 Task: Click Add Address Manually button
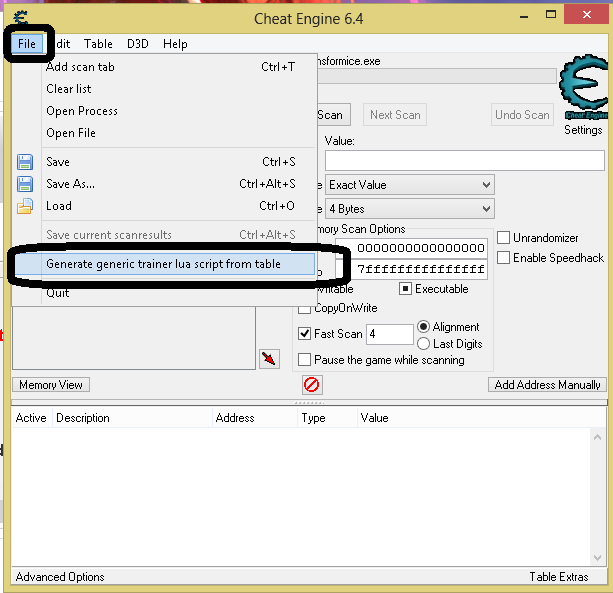547,385
